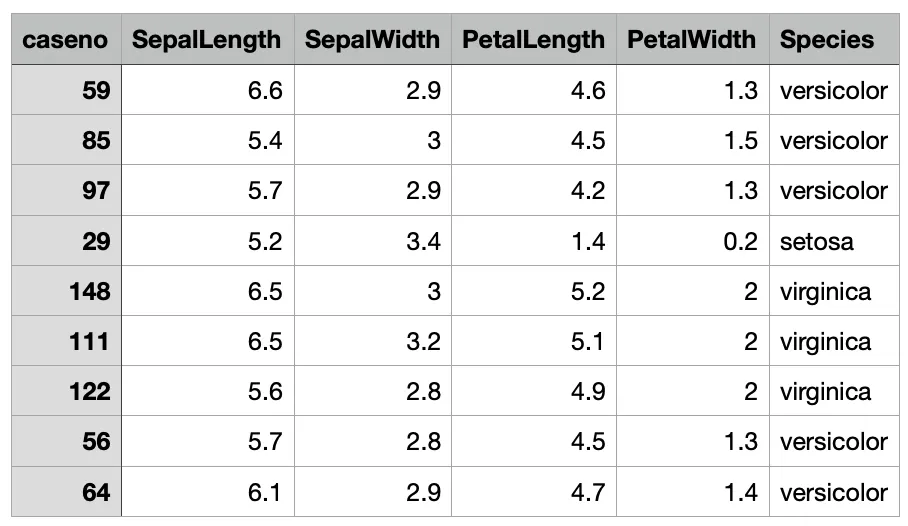The image size is (908, 526).
Task: Click the PetalWidth column header
Action: coord(692,40)
